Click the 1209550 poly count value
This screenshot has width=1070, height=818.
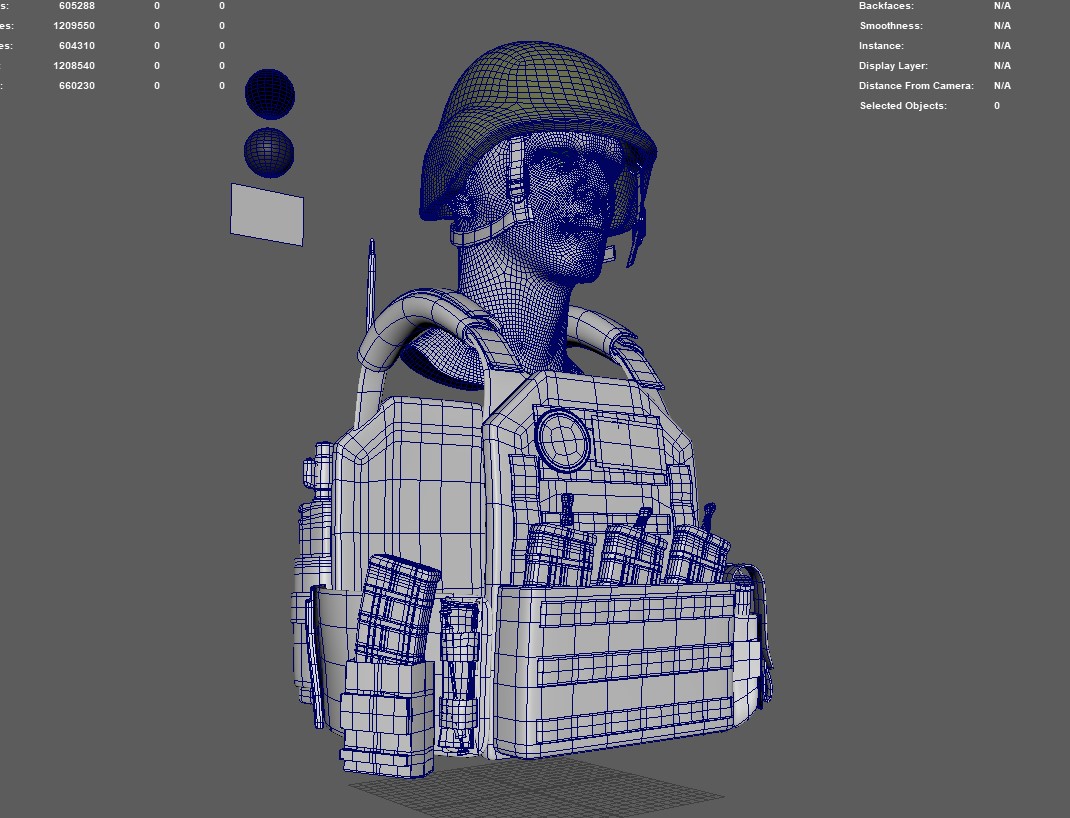pyautogui.click(x=74, y=26)
